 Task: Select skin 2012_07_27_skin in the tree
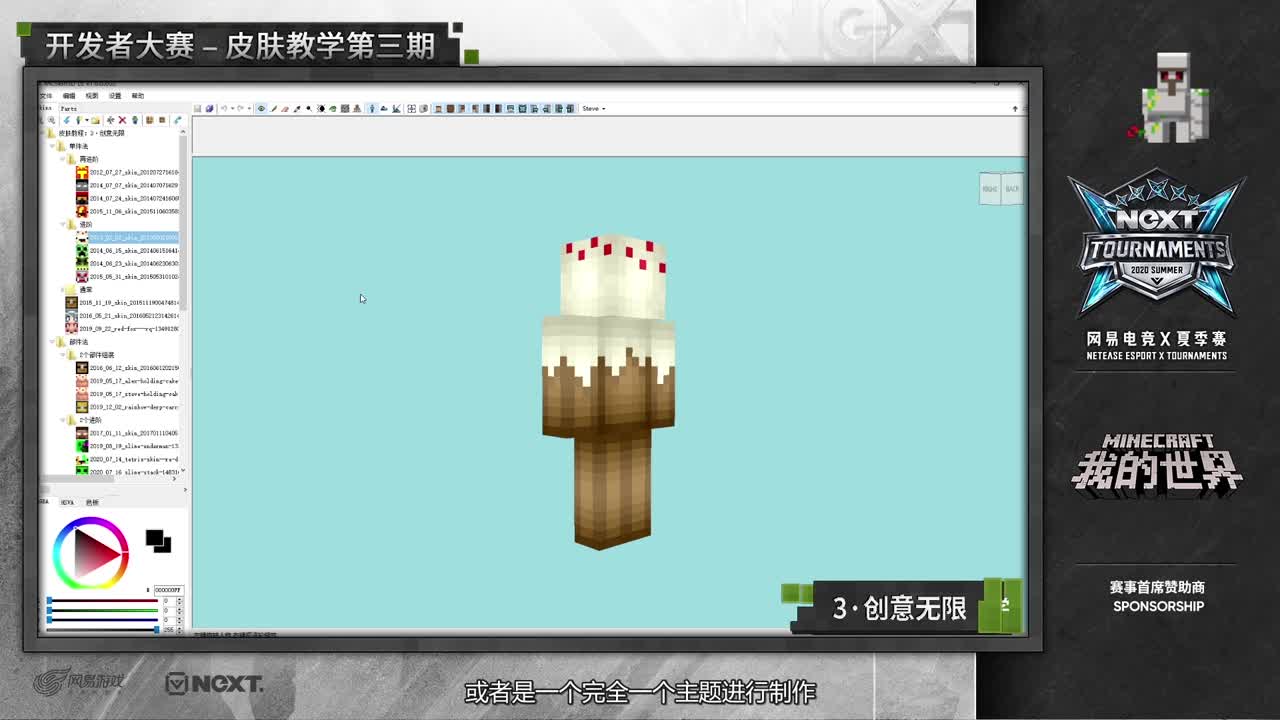(x=128, y=172)
